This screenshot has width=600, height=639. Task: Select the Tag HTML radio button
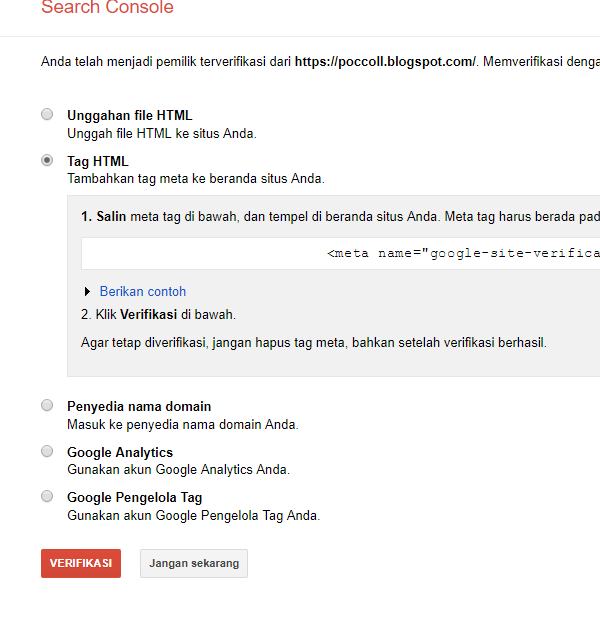[x=47, y=161]
